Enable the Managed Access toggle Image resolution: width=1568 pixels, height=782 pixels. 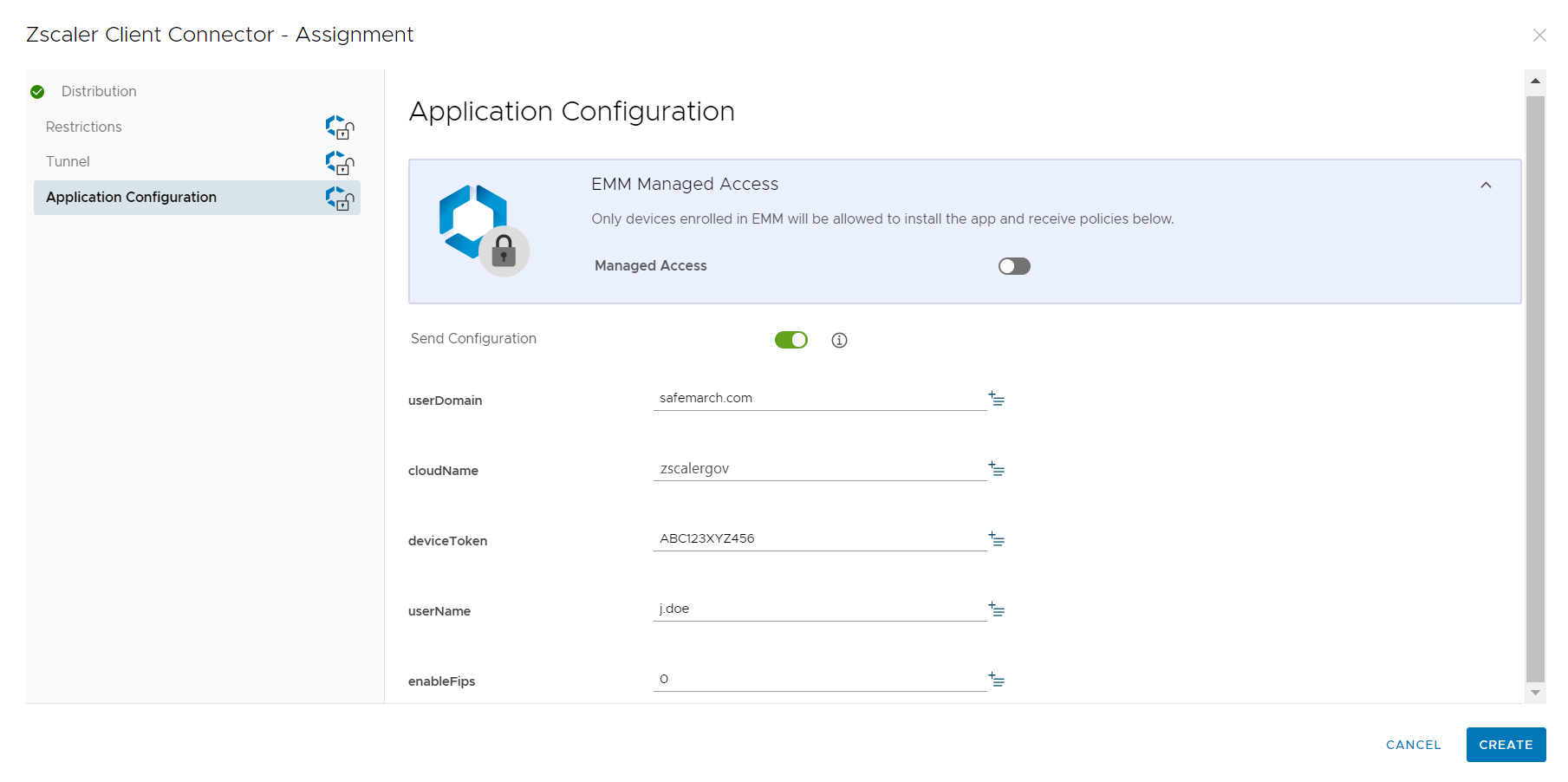[1014, 266]
